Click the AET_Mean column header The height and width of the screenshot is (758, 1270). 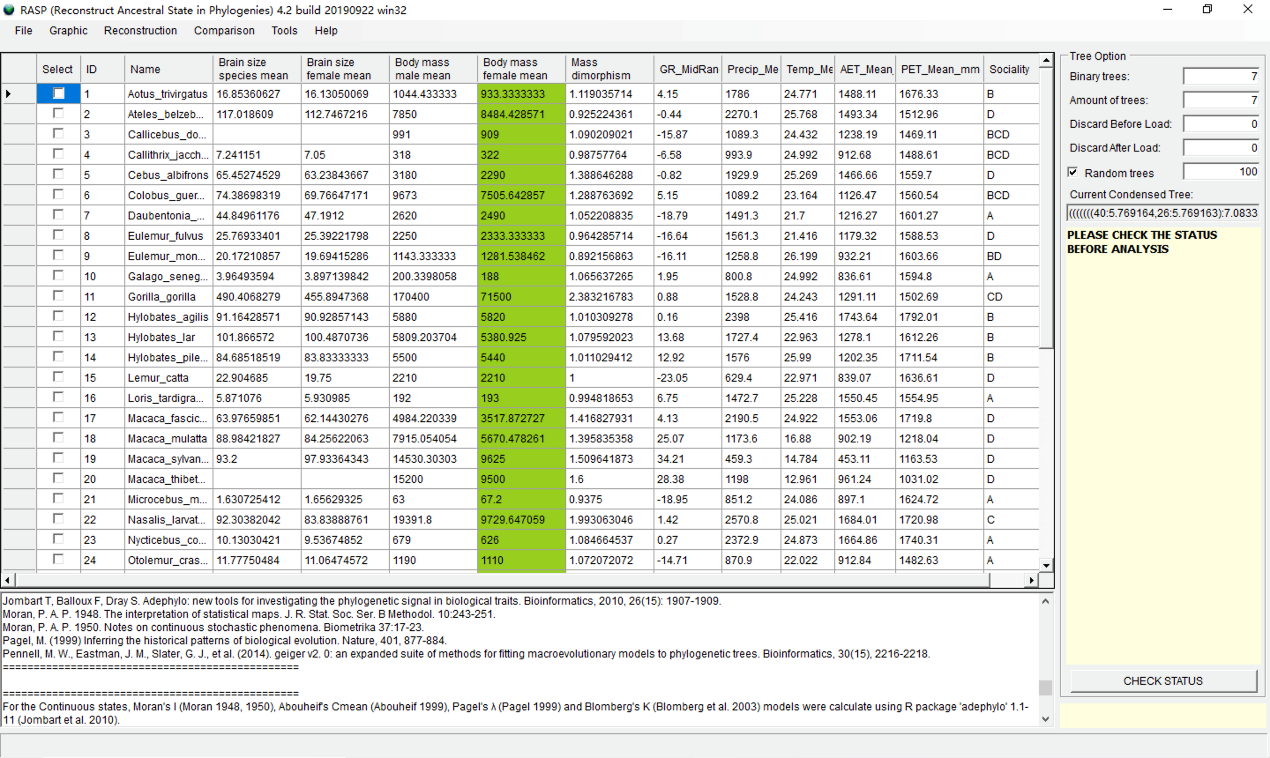[866, 69]
